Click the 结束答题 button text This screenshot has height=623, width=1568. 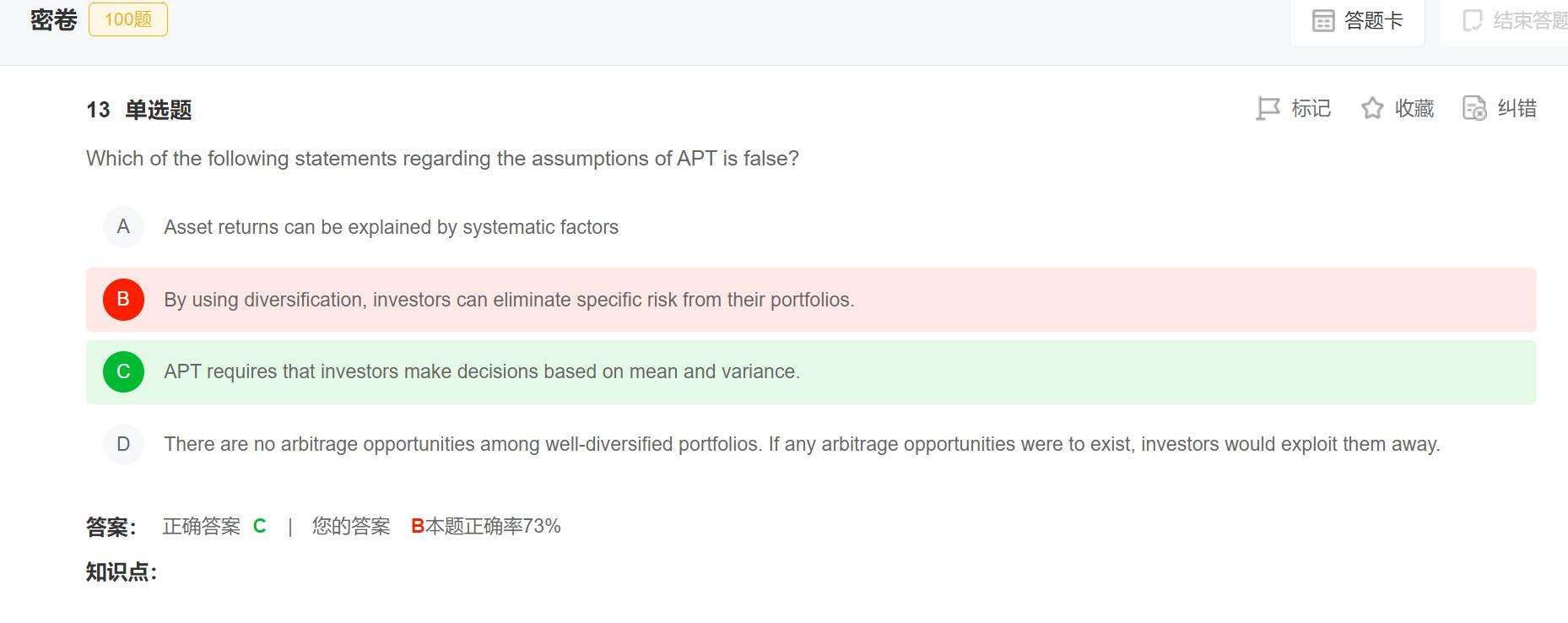1529,20
